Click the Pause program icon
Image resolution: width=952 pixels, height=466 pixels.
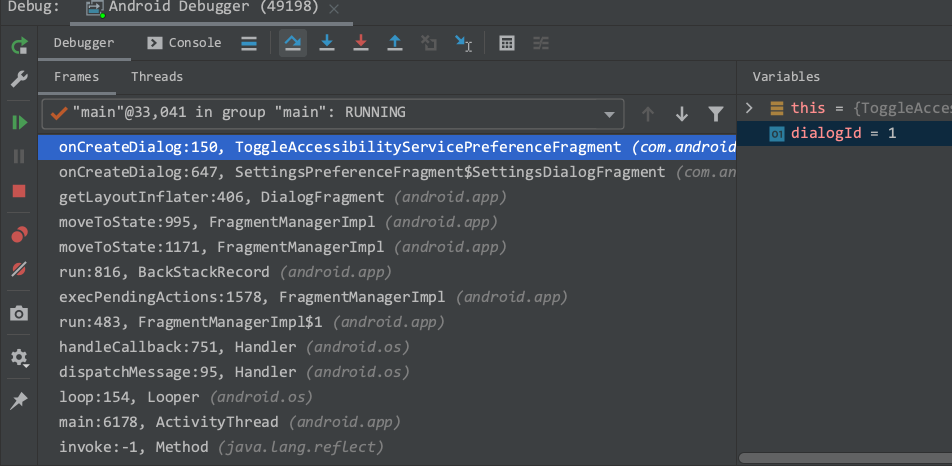click(19, 157)
